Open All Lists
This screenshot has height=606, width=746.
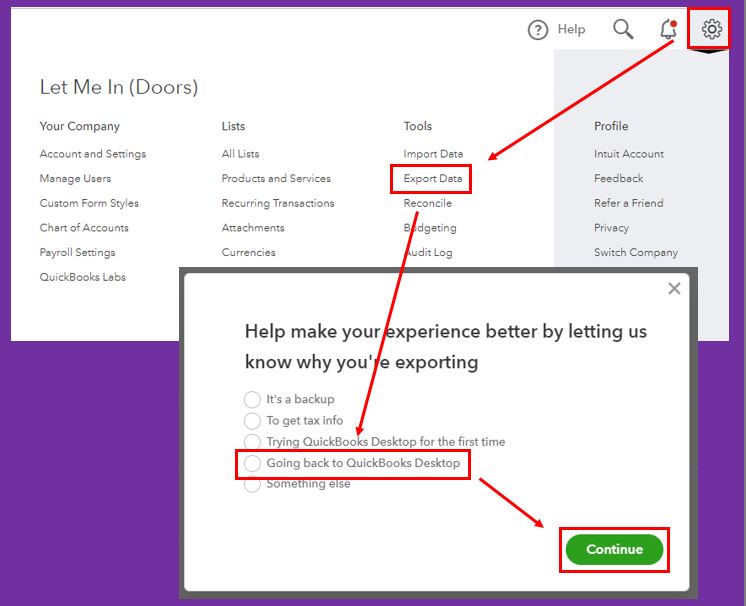point(240,154)
